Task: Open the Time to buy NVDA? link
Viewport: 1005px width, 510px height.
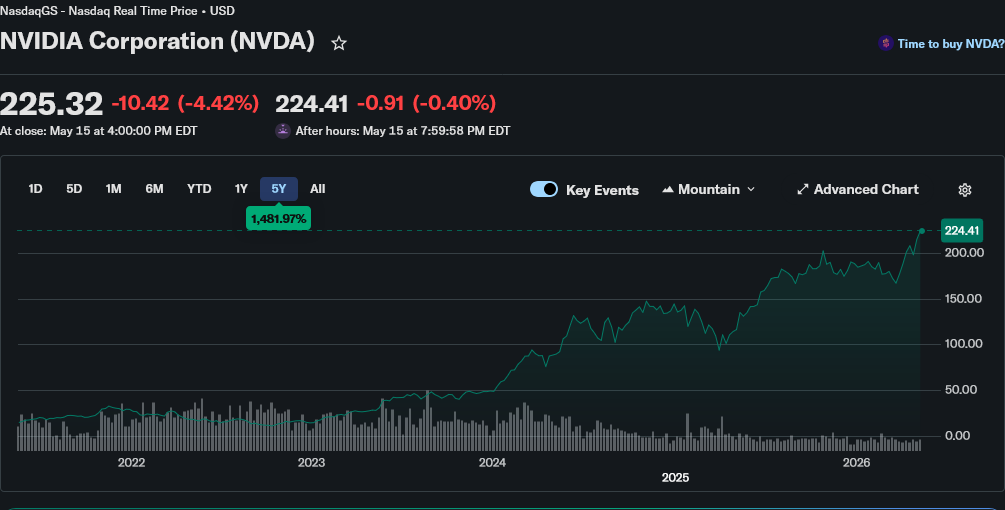Action: pos(951,44)
